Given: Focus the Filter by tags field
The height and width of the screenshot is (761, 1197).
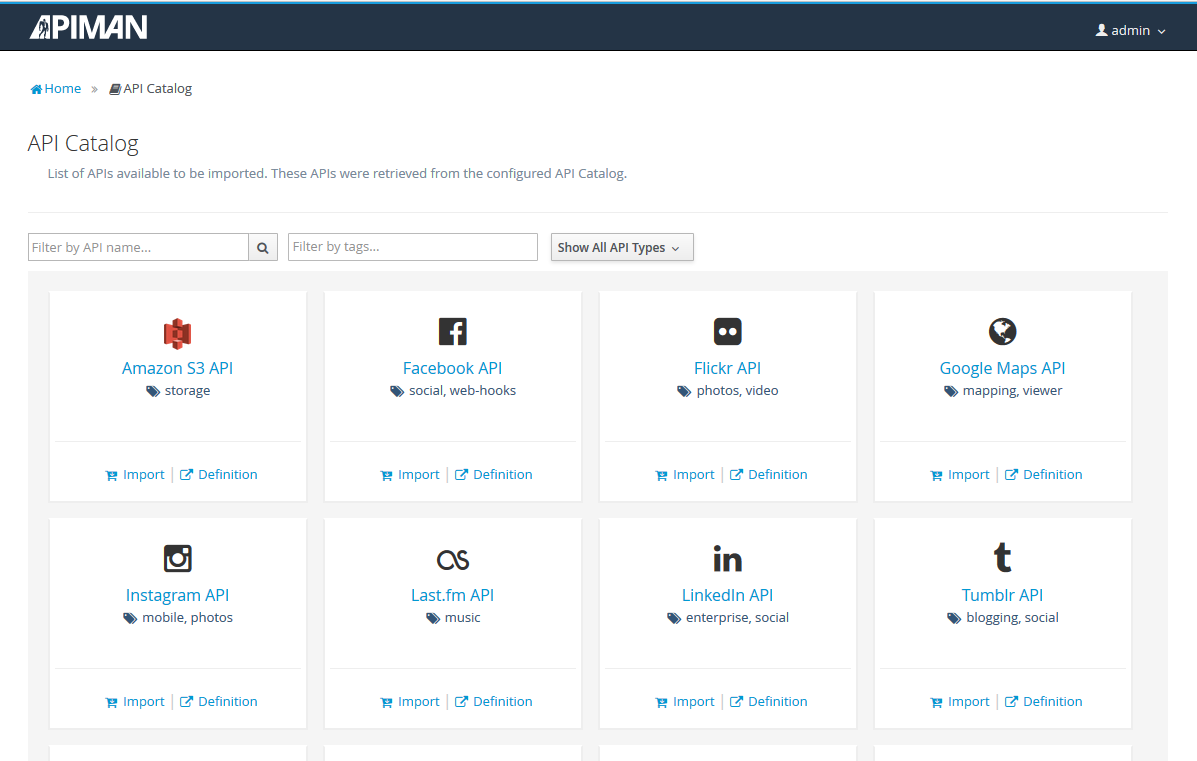Looking at the screenshot, I should 413,247.
